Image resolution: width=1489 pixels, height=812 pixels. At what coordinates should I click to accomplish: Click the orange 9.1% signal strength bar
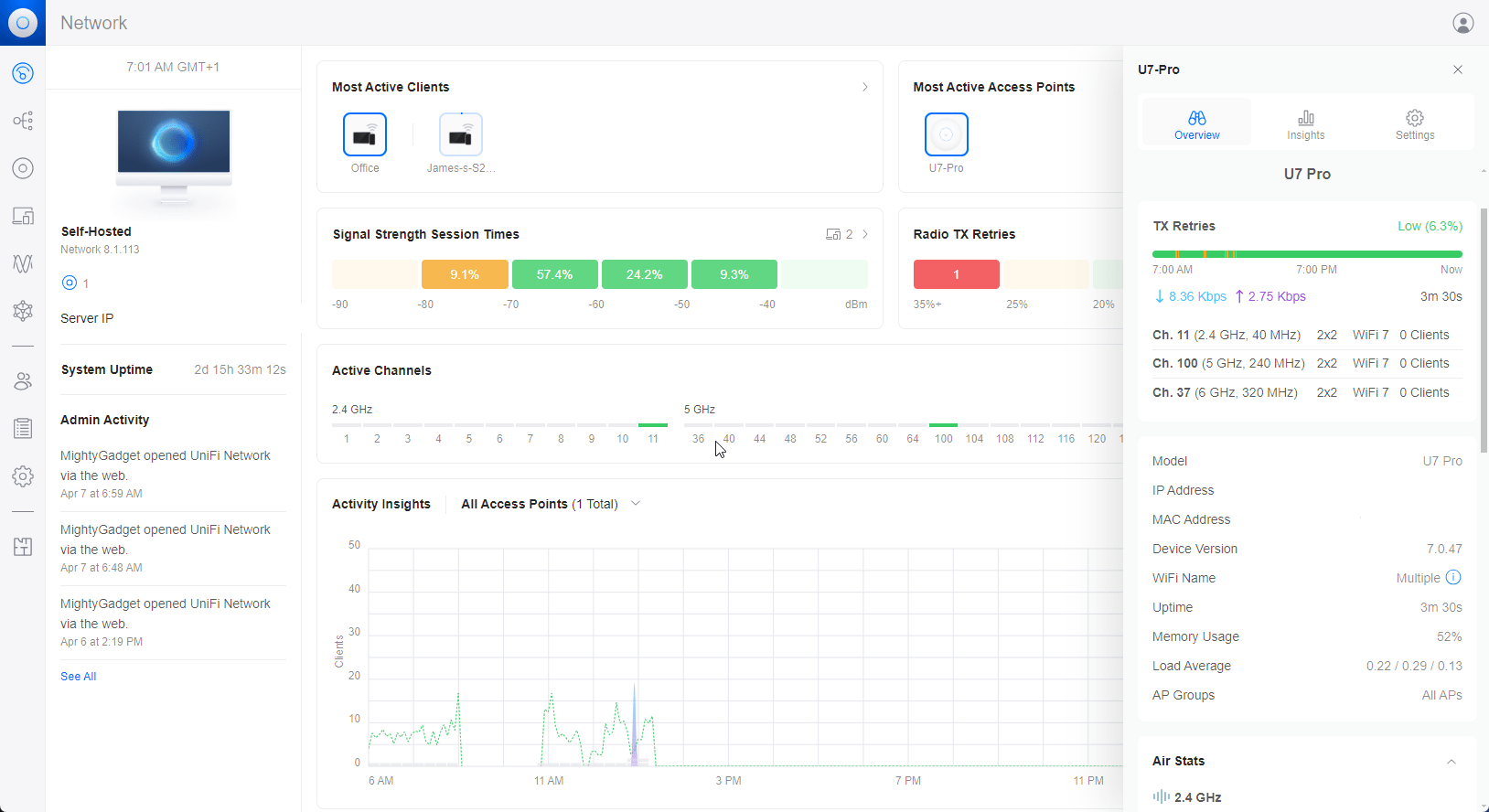tap(465, 274)
